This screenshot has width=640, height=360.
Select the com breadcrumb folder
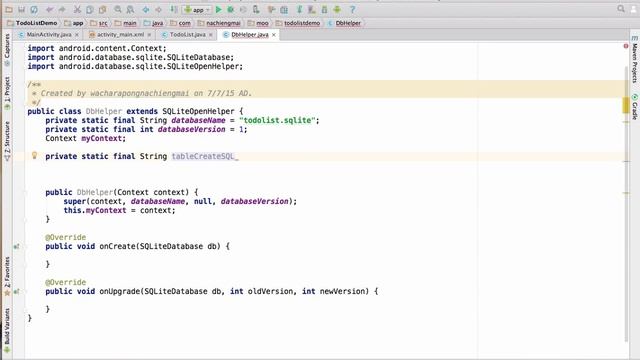point(180,23)
